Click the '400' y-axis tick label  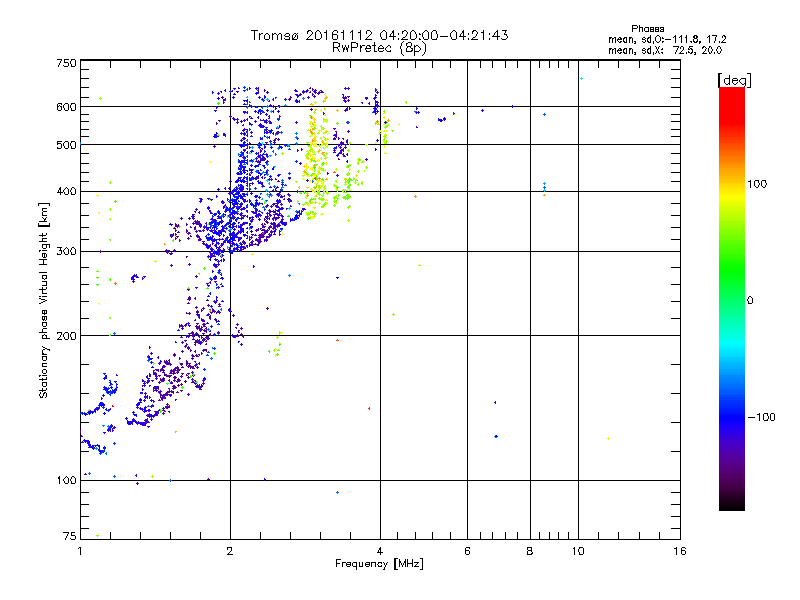point(66,191)
